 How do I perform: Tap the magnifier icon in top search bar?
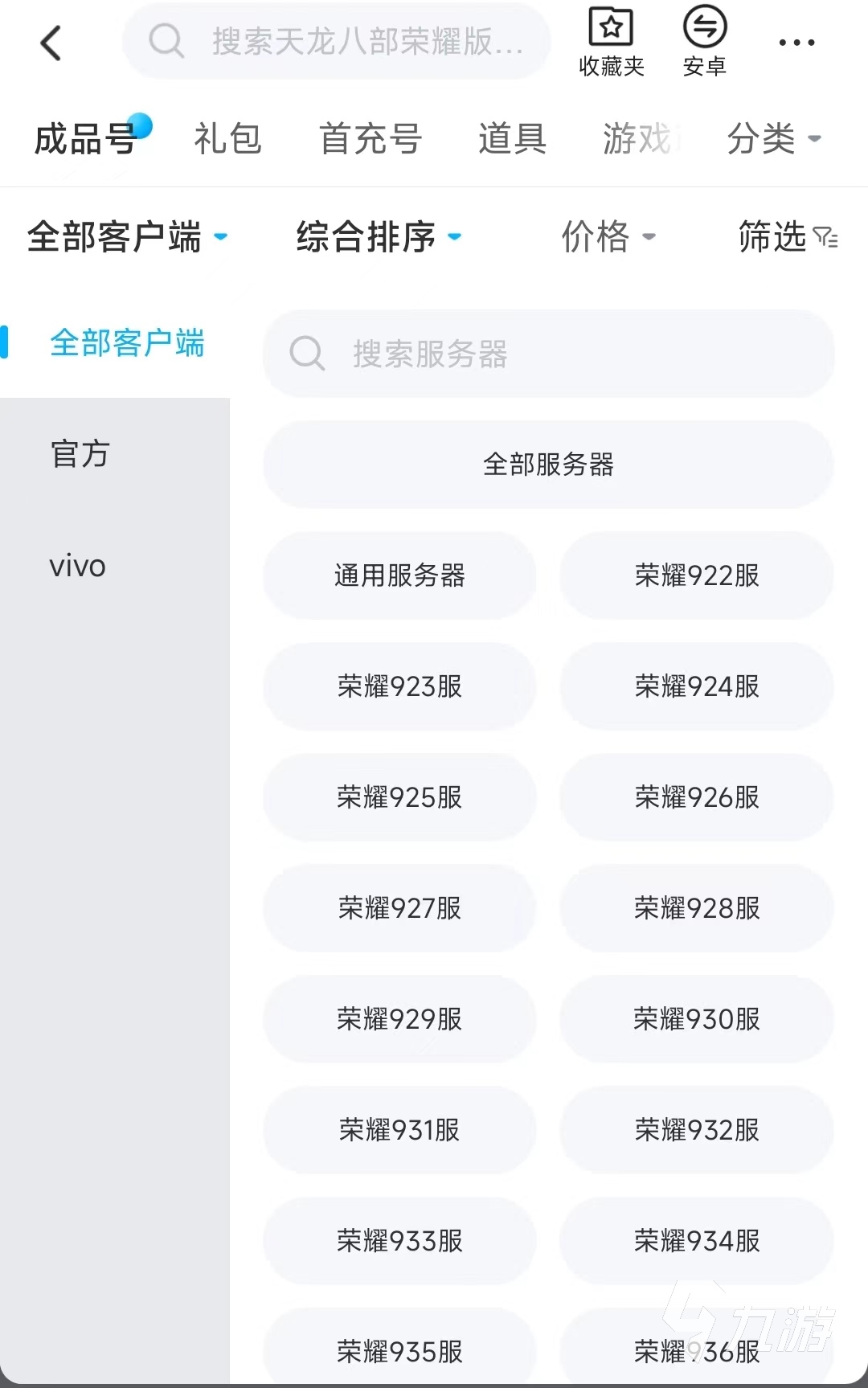[x=166, y=40]
